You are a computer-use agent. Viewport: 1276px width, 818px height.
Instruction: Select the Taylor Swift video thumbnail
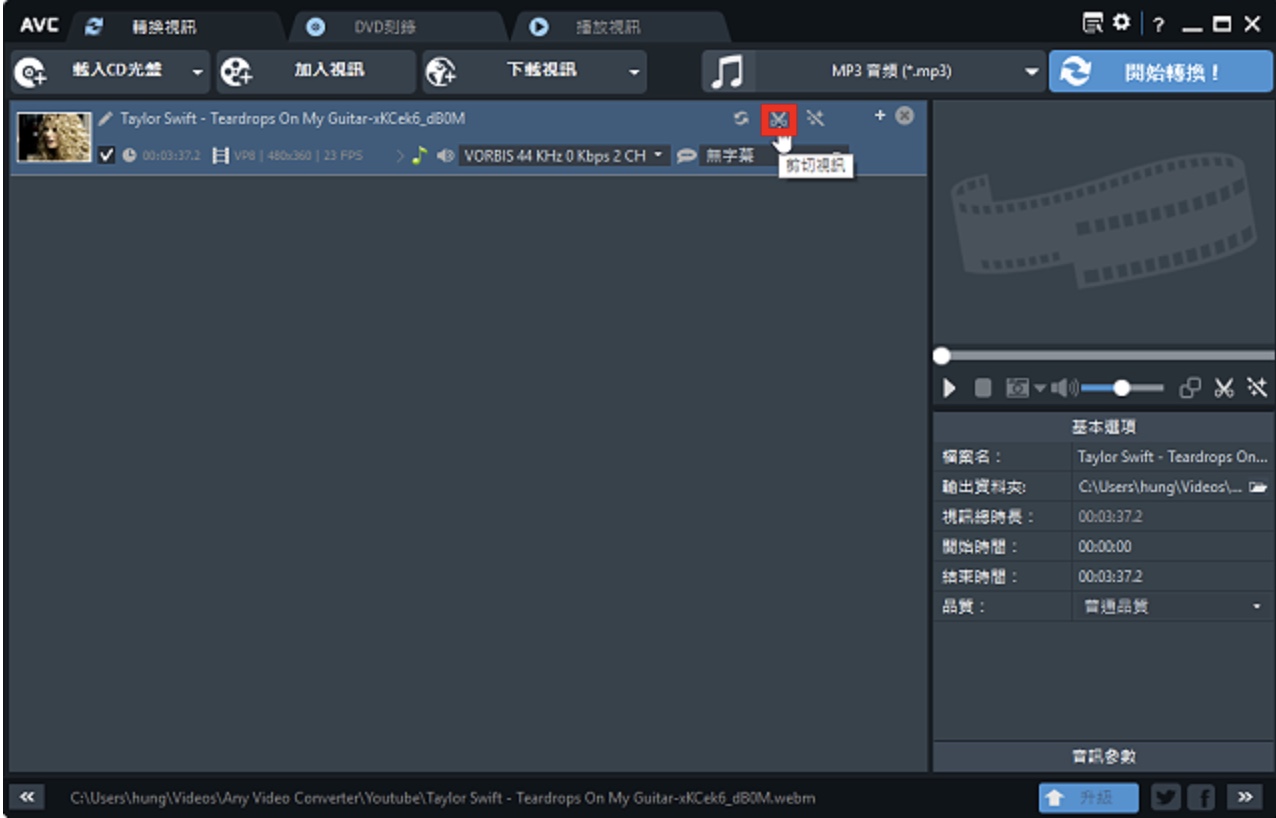54,138
